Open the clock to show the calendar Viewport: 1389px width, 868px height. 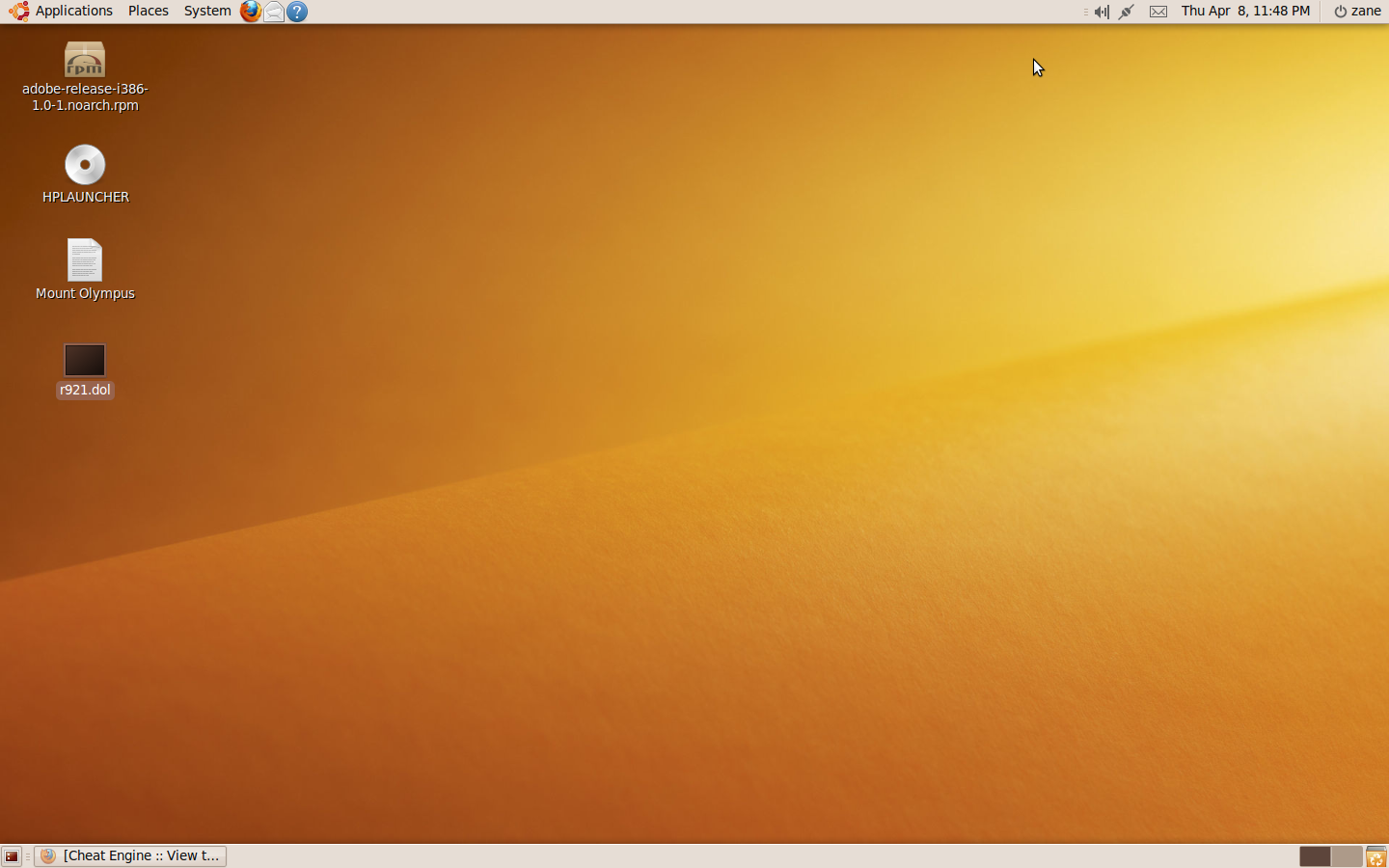[x=1245, y=12]
